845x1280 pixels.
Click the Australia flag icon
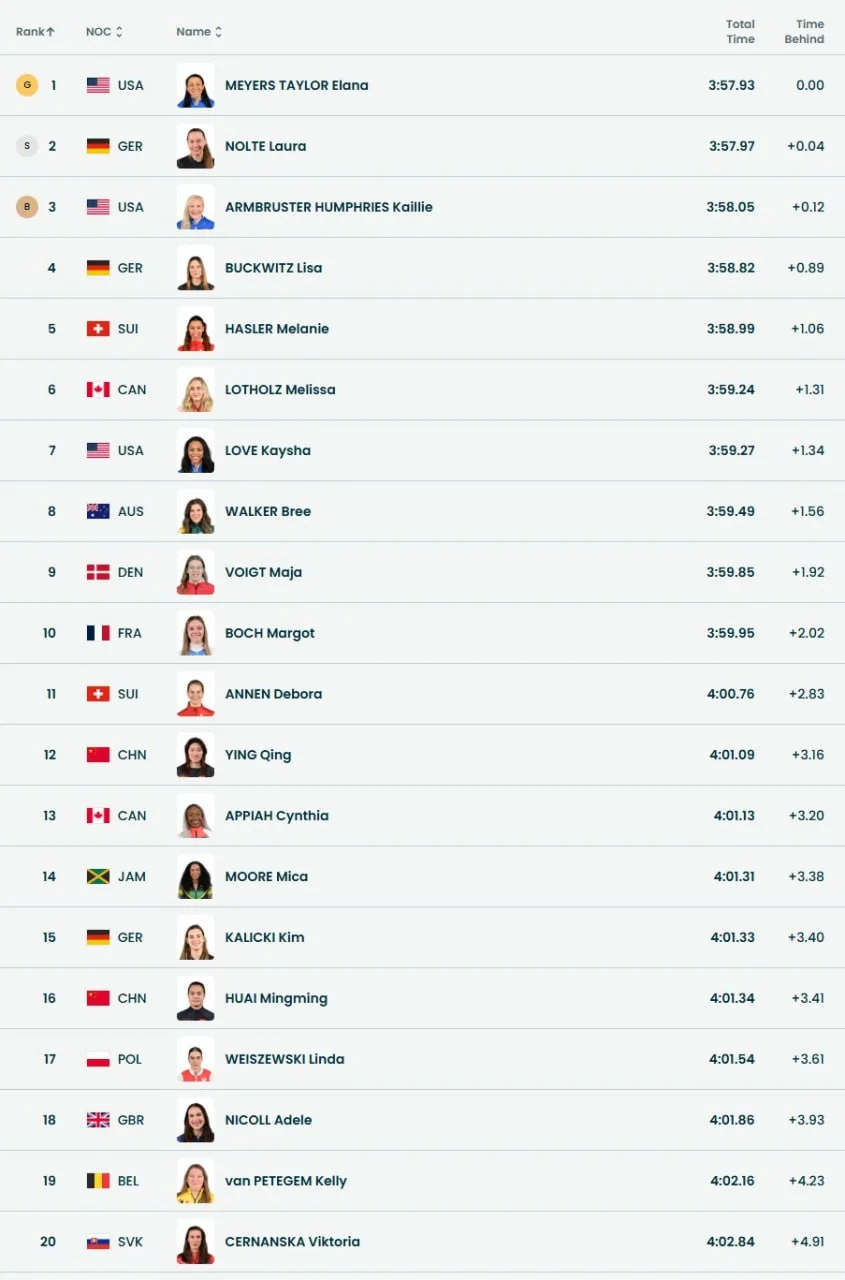coord(98,511)
